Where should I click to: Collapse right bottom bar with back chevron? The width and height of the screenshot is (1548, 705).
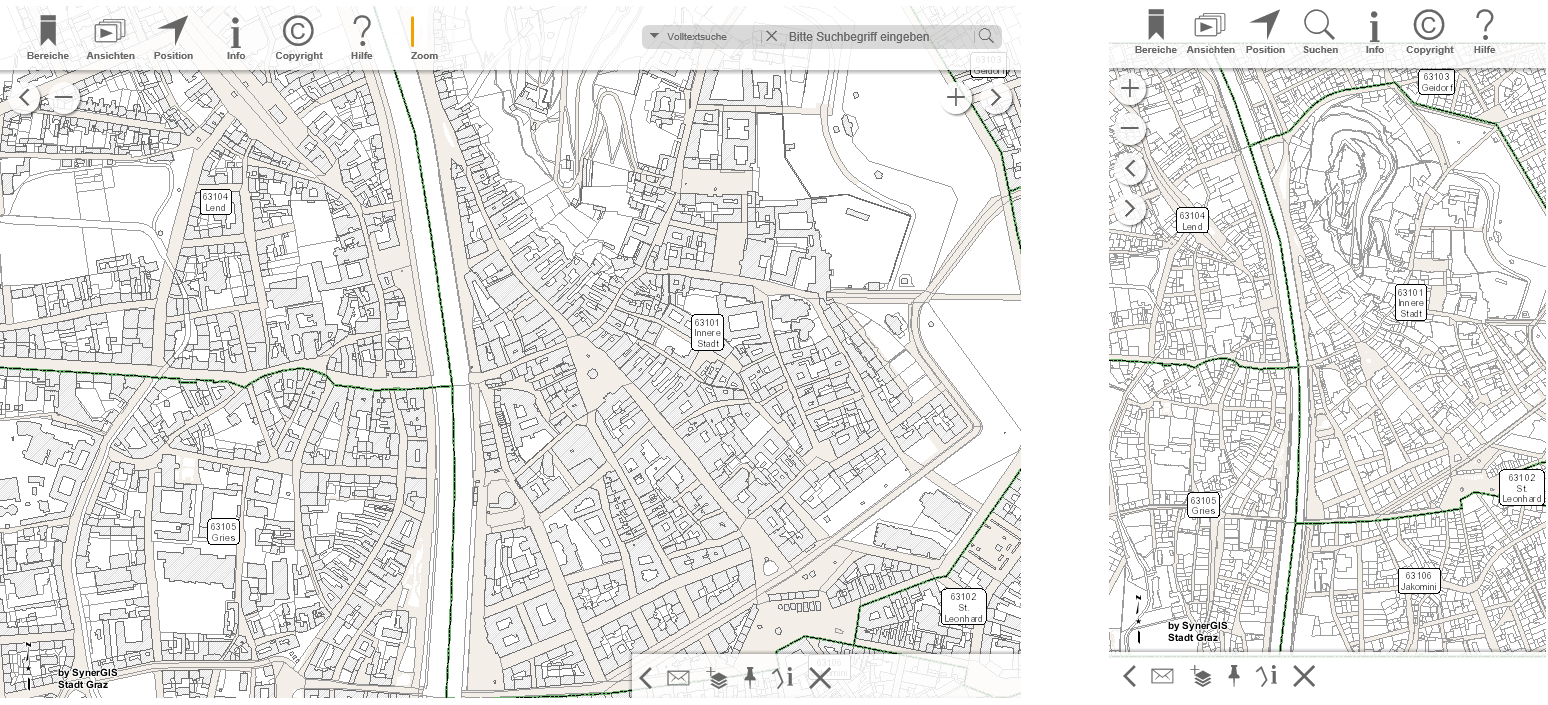[x=1130, y=676]
